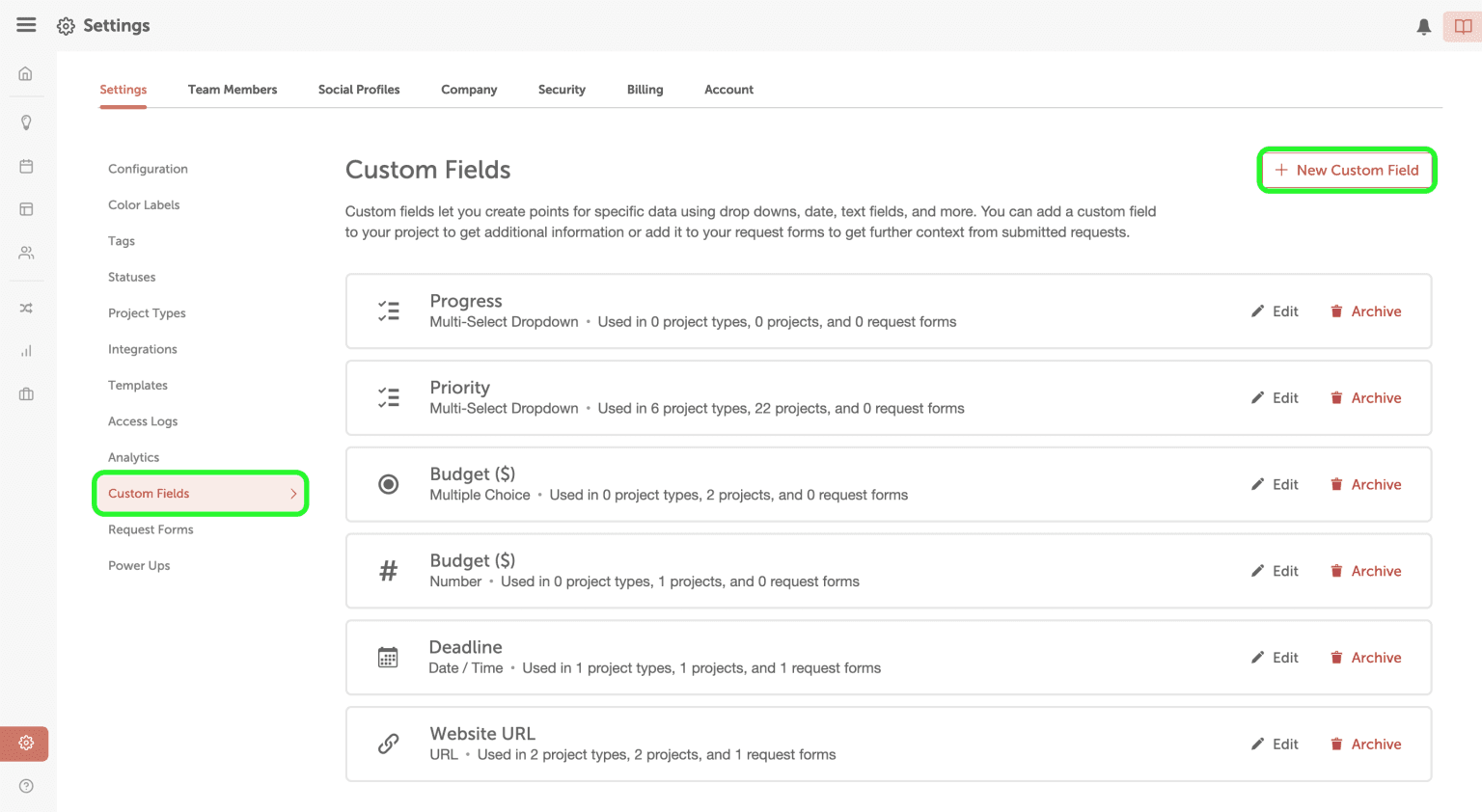Open the book guide icon
The image size is (1482, 812).
1463,27
